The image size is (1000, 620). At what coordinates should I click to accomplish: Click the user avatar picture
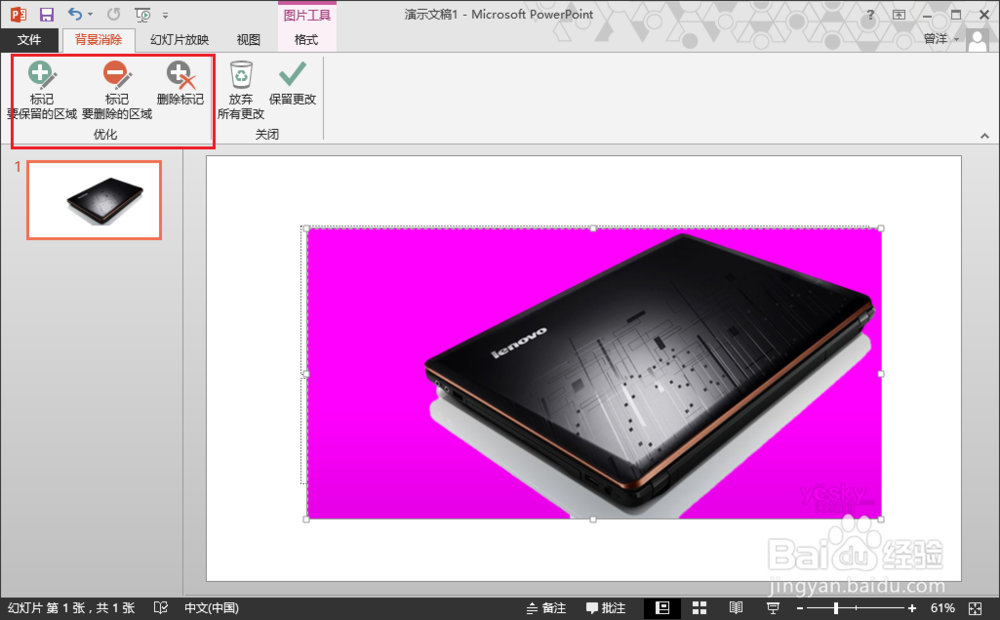(x=977, y=40)
